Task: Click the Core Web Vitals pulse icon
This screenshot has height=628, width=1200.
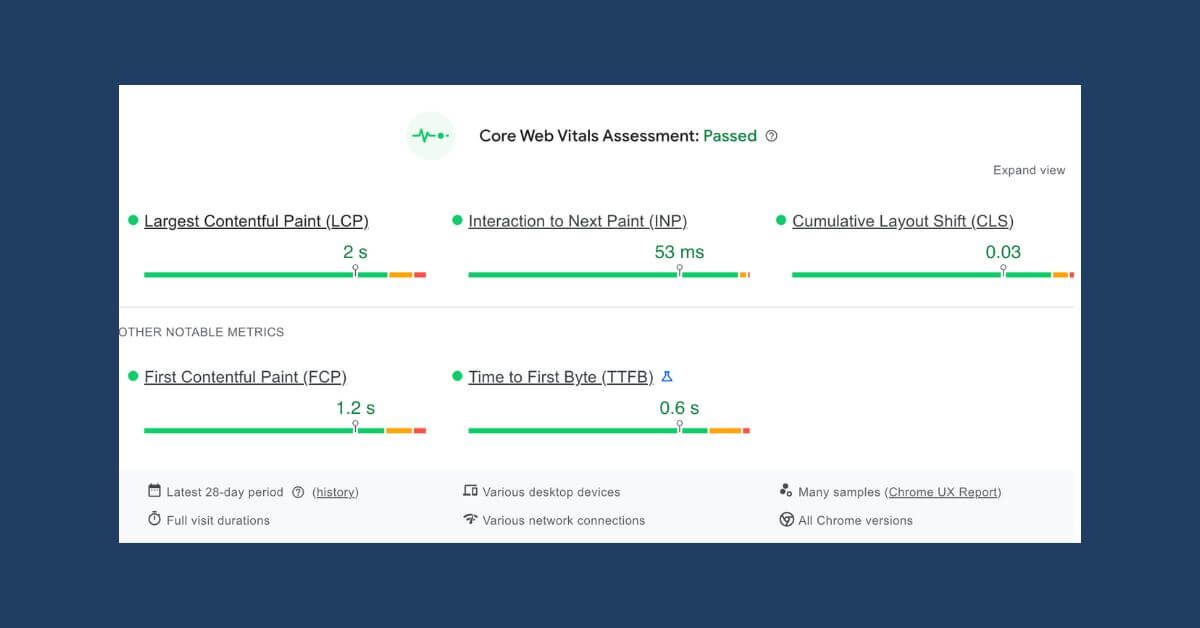Action: [430, 136]
